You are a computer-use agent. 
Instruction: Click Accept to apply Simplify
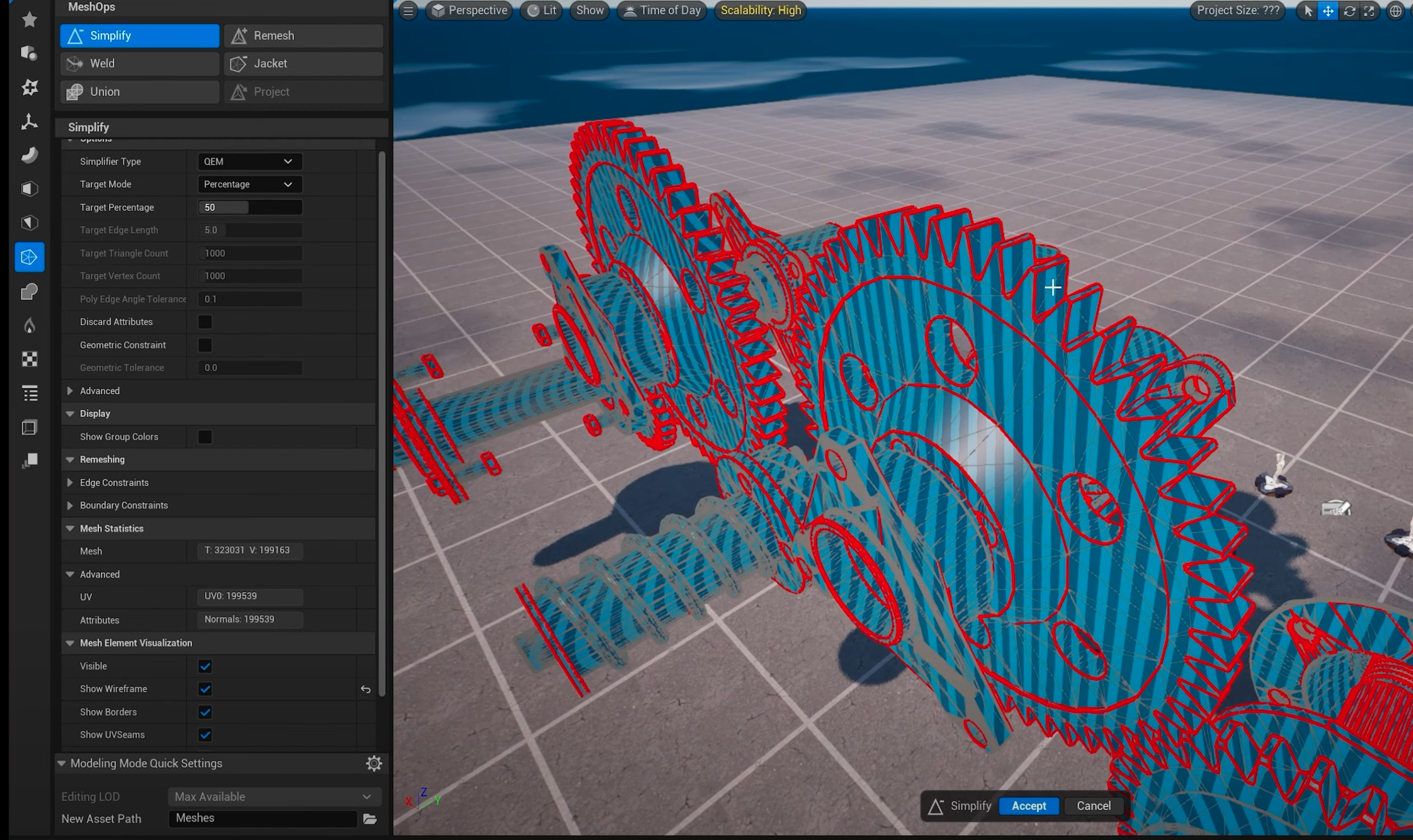coord(1028,806)
